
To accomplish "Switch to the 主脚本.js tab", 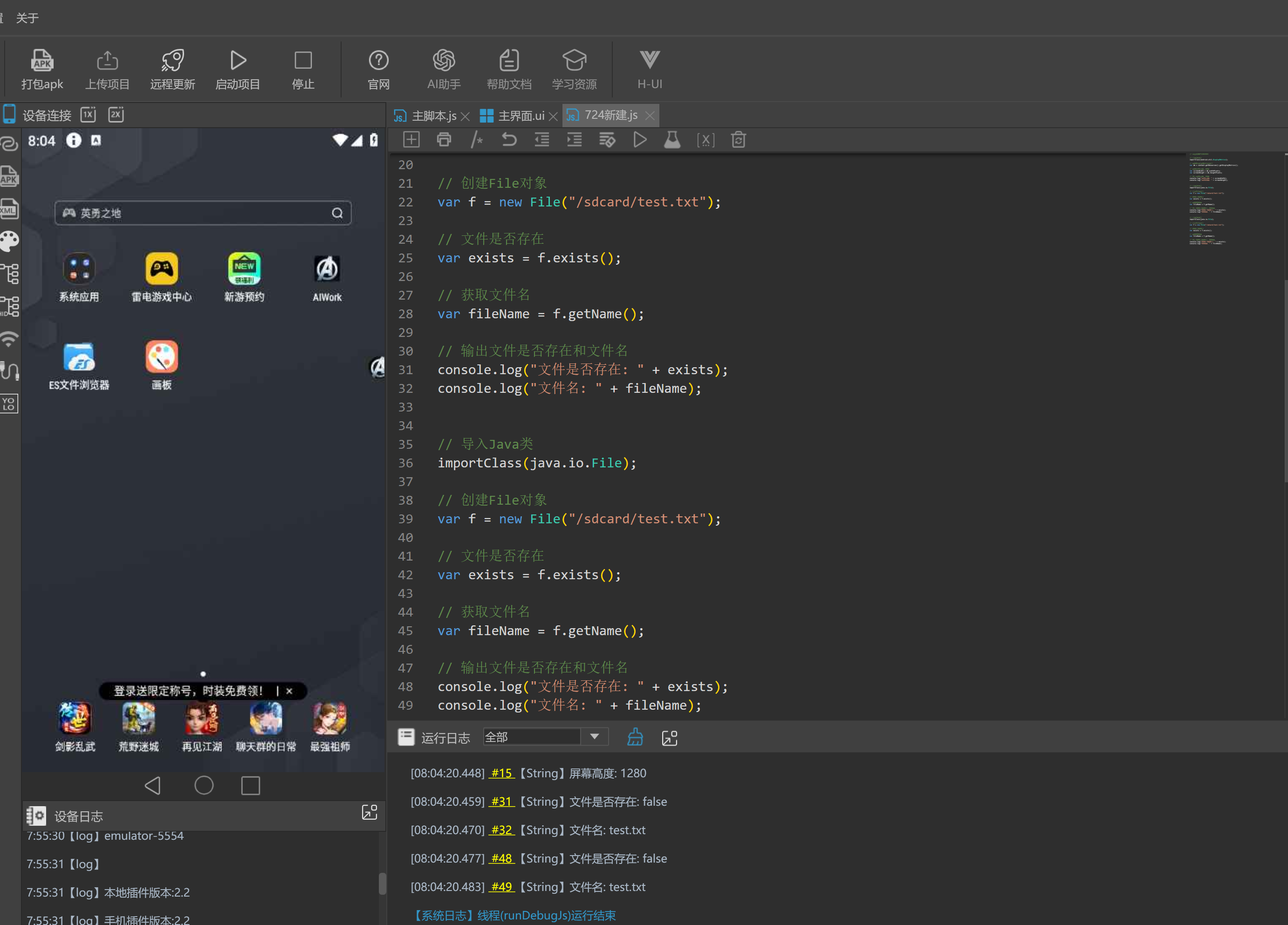I will (433, 115).
